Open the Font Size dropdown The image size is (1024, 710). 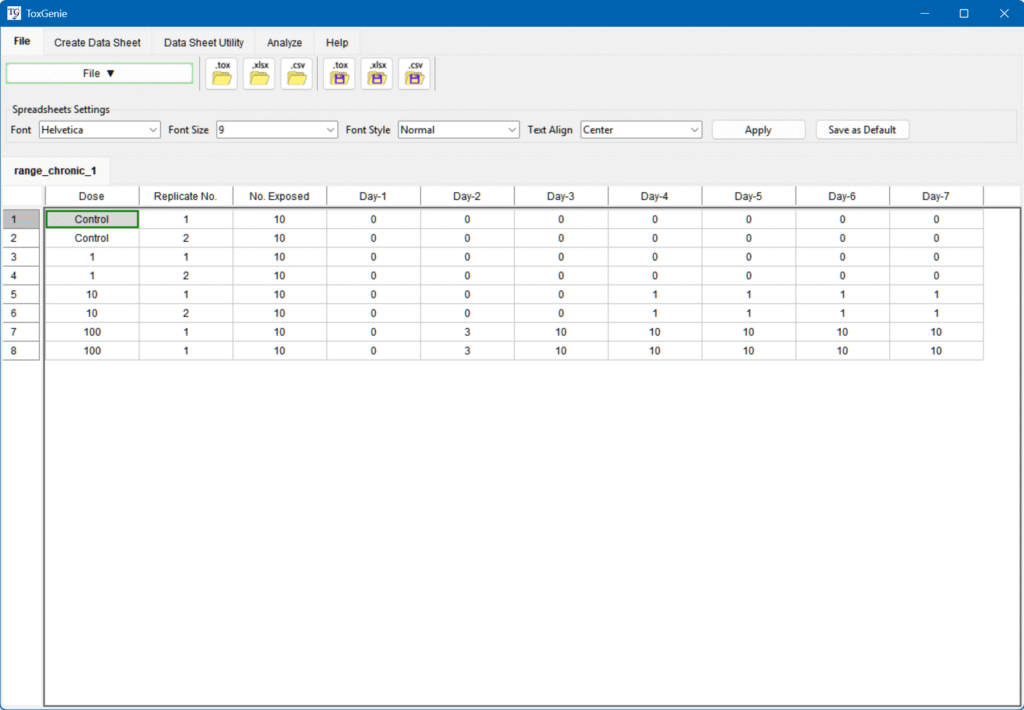277,130
